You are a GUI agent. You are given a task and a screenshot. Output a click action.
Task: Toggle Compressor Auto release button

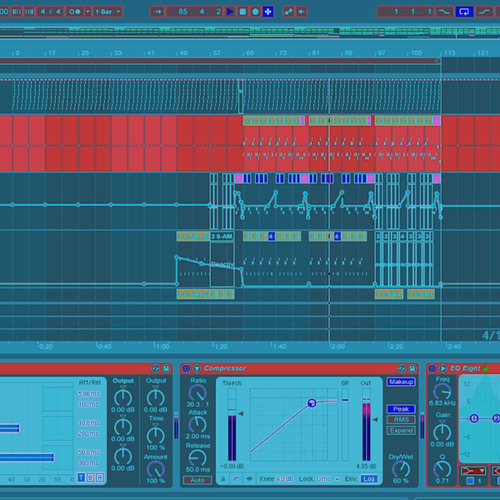pos(197,480)
